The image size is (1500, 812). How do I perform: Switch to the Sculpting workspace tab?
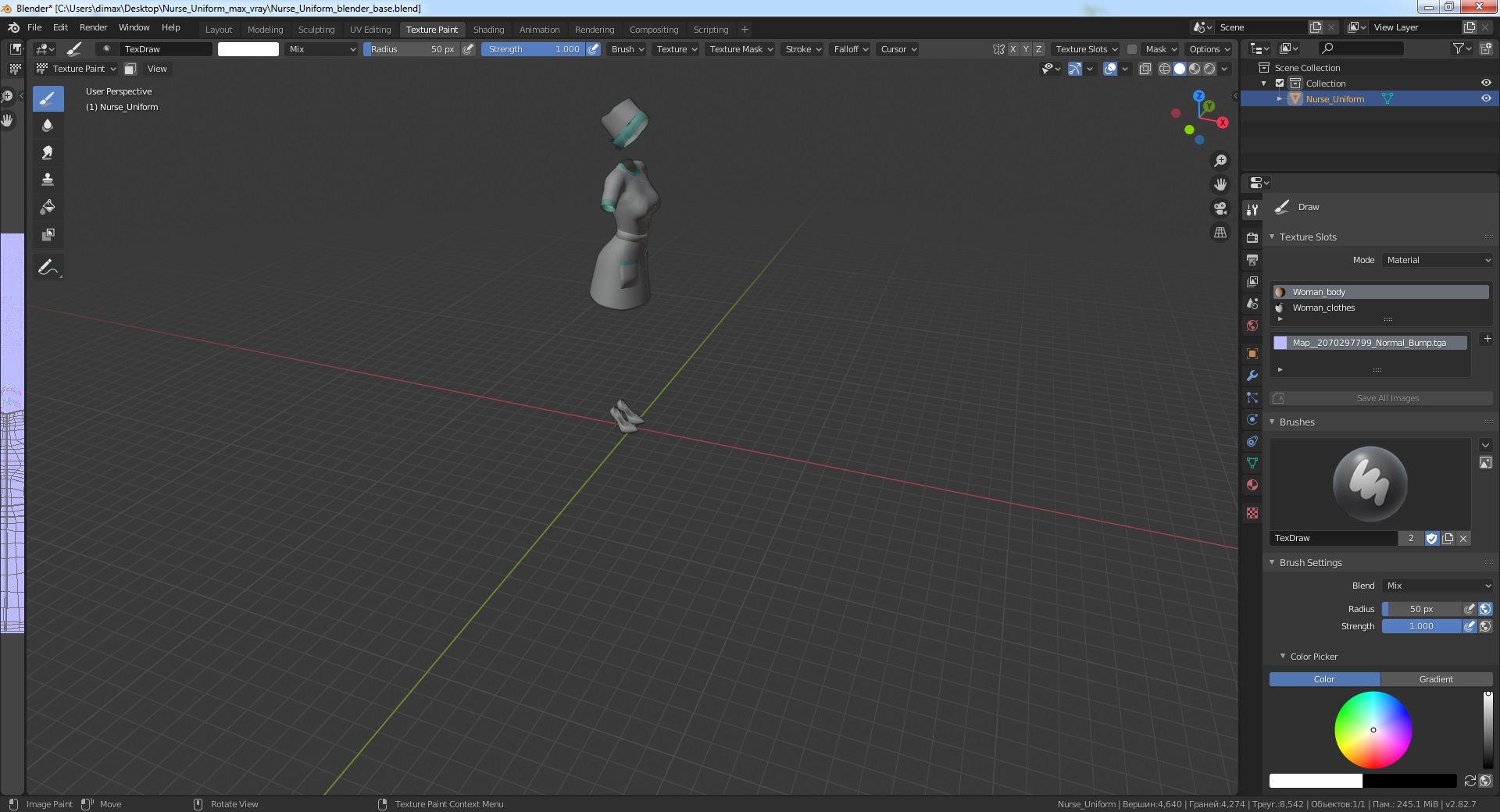316,30
